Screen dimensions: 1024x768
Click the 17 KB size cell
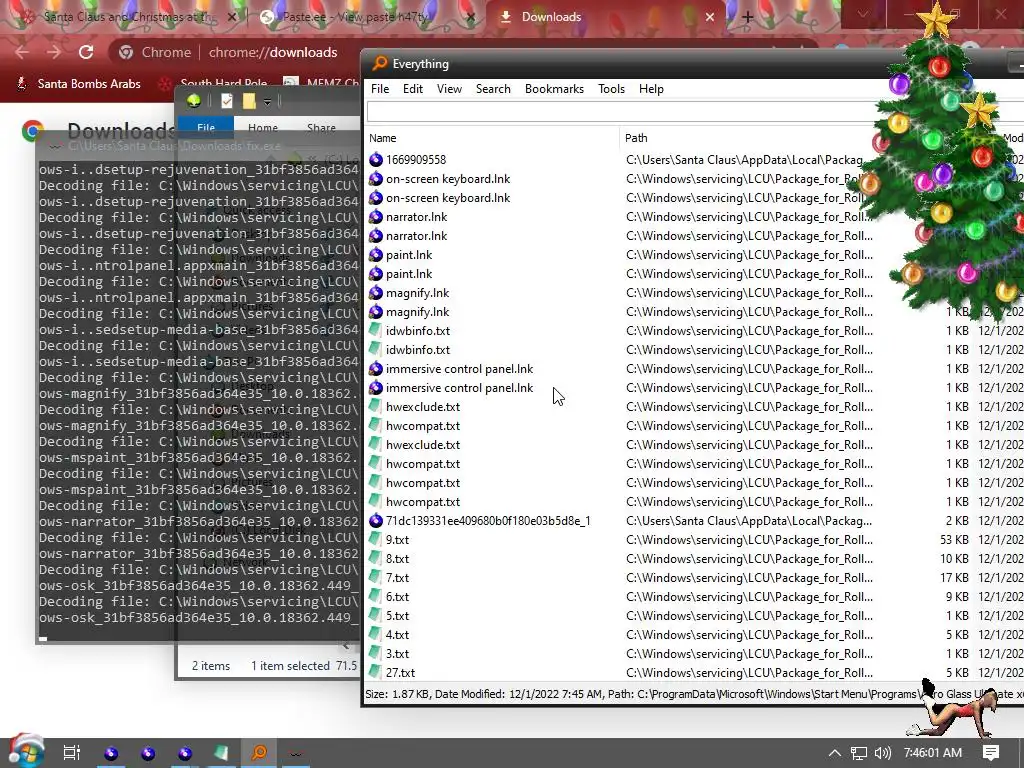click(954, 577)
